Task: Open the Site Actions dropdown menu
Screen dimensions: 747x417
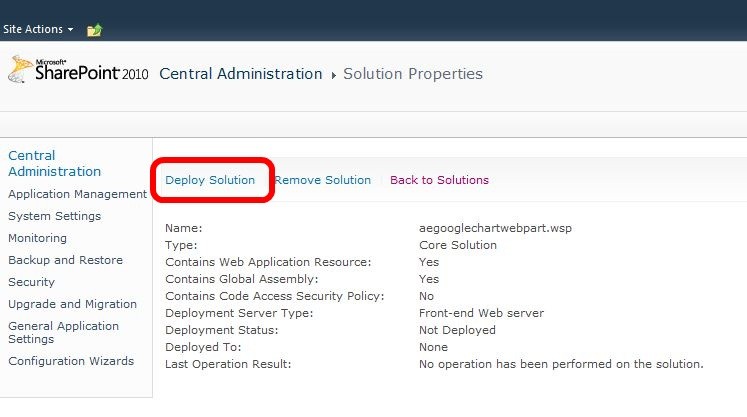Action: [38, 29]
